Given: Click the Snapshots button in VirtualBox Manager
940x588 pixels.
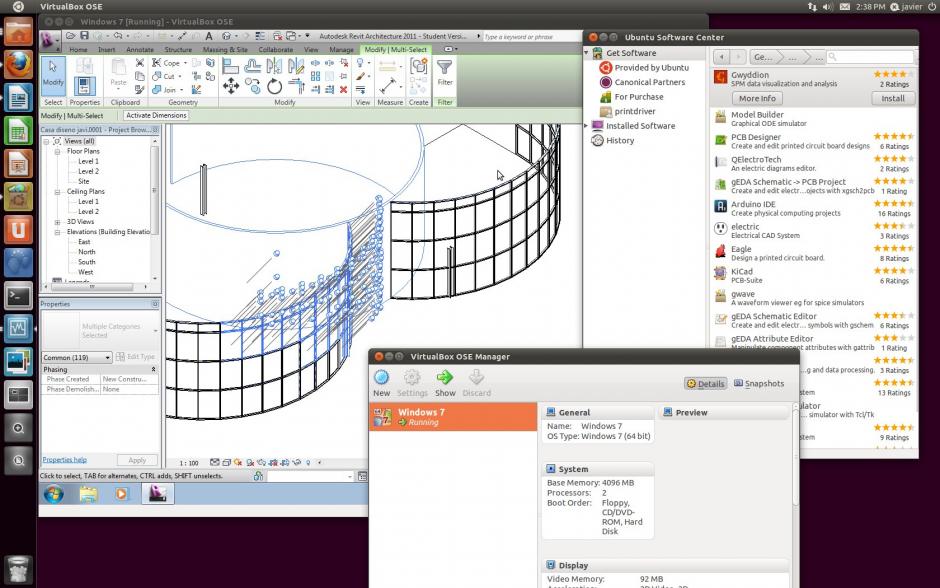Looking at the screenshot, I should pyautogui.click(x=759, y=384).
